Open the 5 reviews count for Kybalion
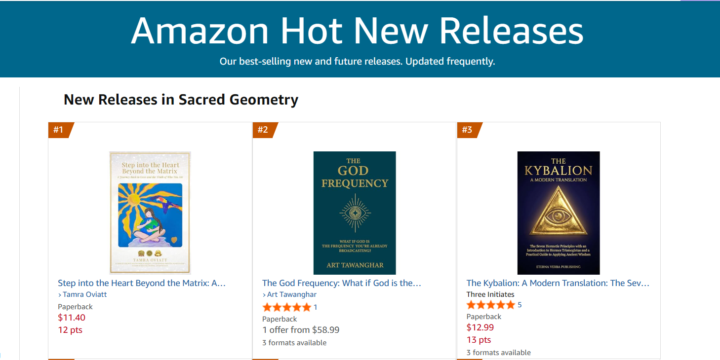Screen dimensions: 720x360 coord(519,305)
